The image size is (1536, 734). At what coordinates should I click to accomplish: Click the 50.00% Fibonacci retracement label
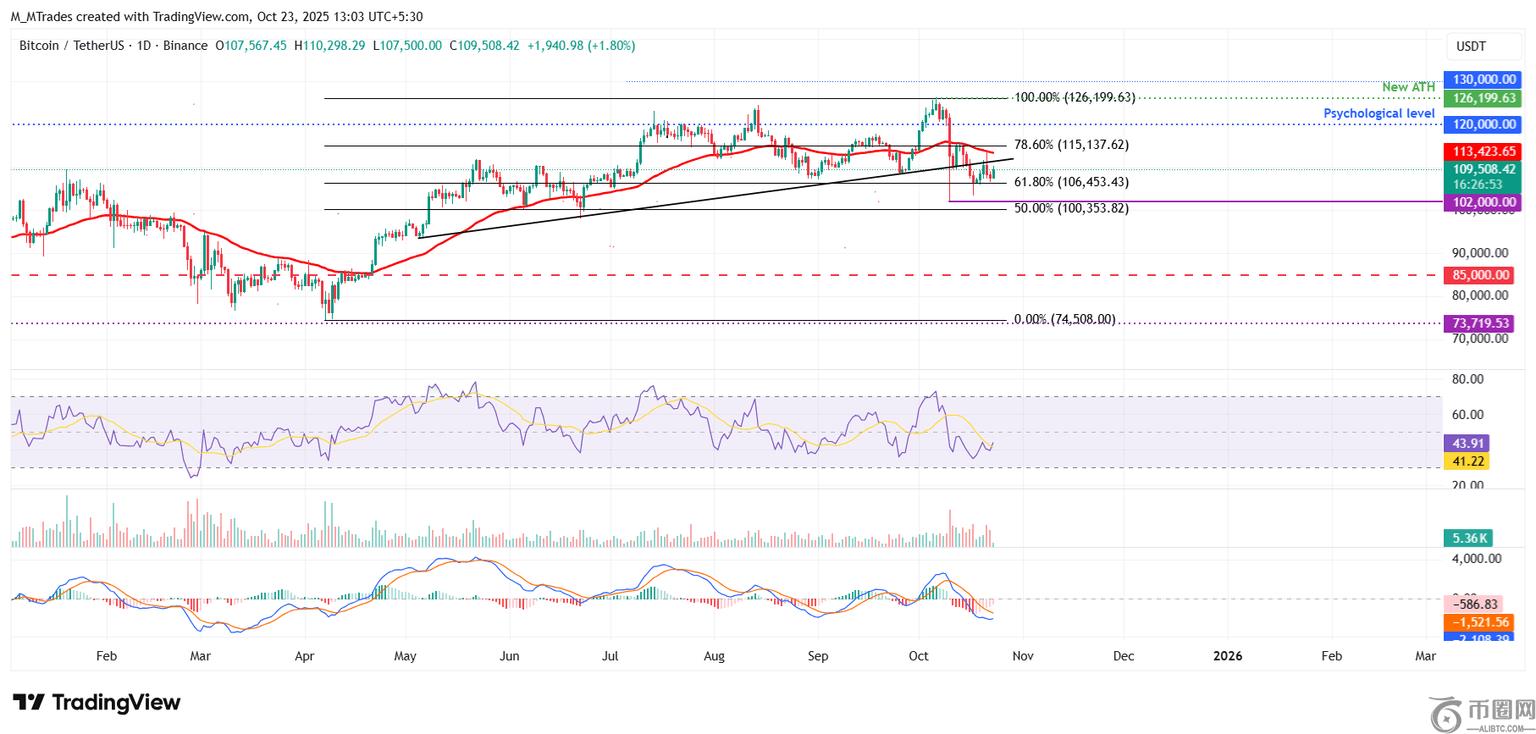pyautogui.click(x=1071, y=209)
